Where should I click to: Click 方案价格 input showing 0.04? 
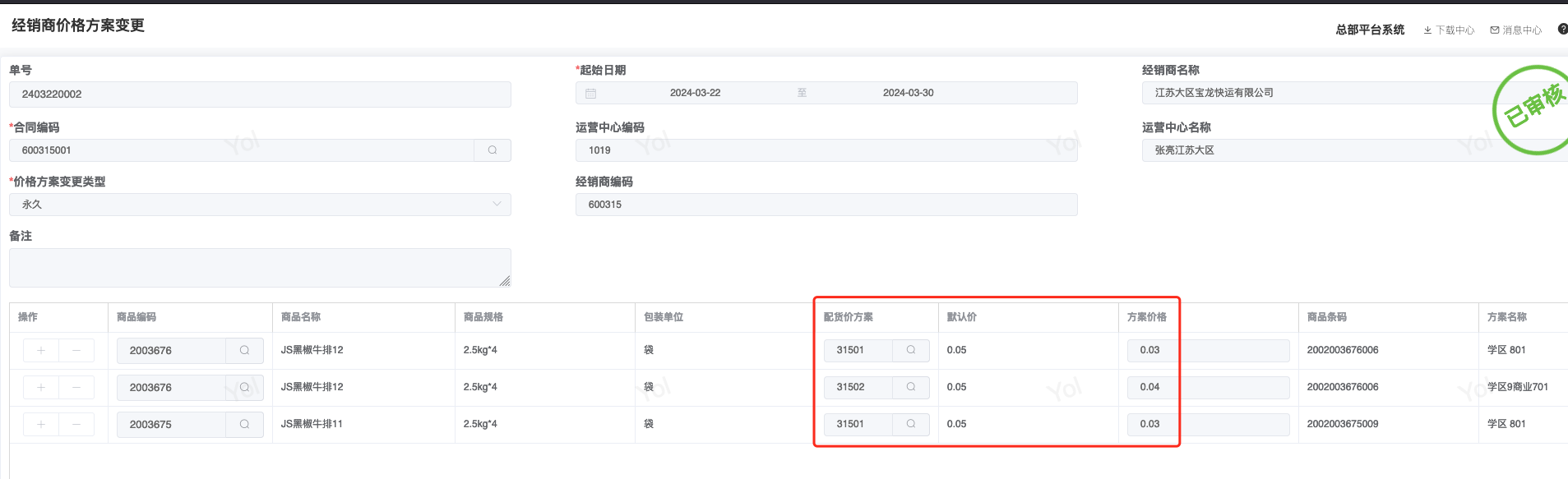tap(1207, 387)
